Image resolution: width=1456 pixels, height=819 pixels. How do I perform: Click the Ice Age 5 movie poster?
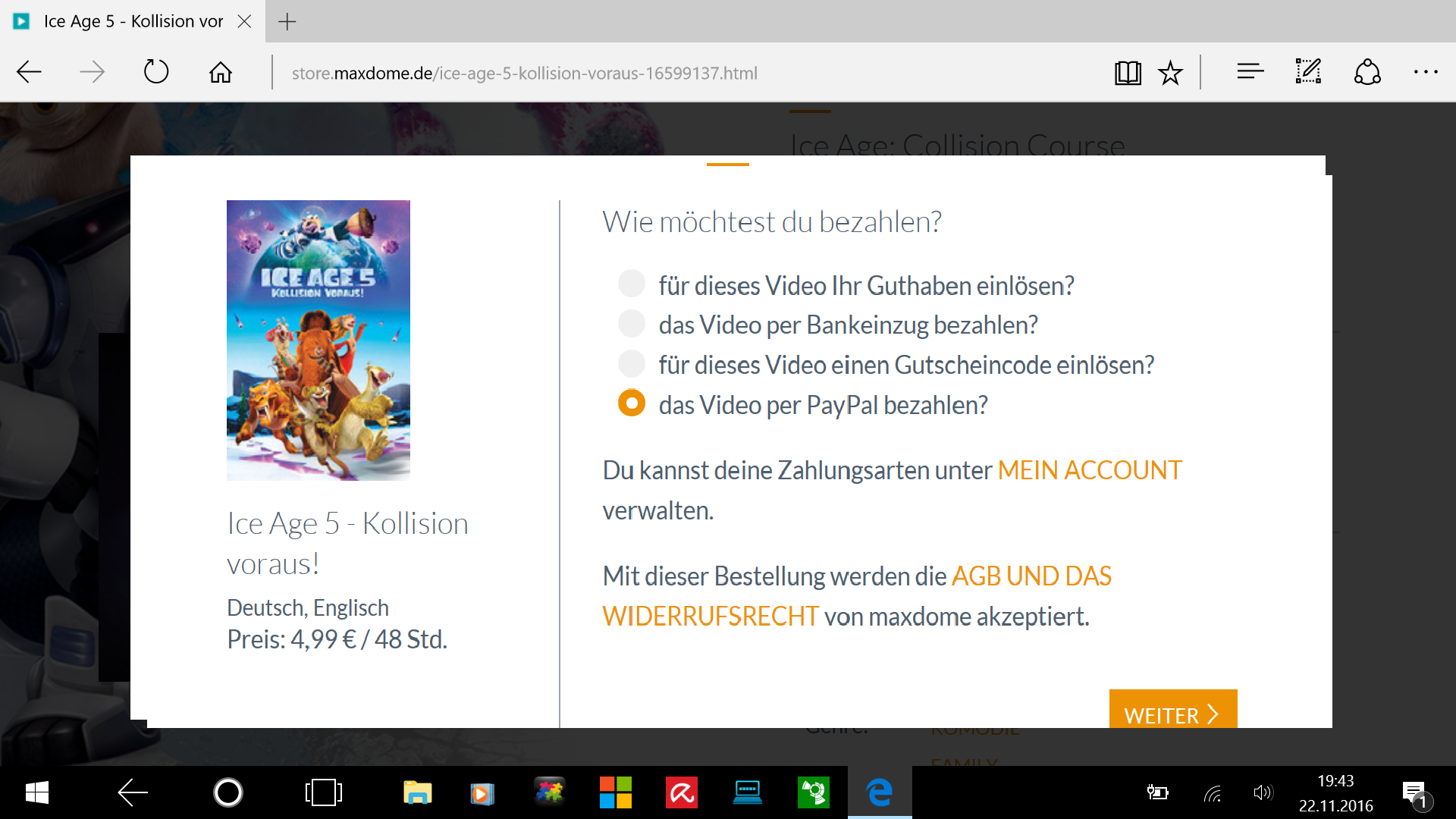[318, 340]
